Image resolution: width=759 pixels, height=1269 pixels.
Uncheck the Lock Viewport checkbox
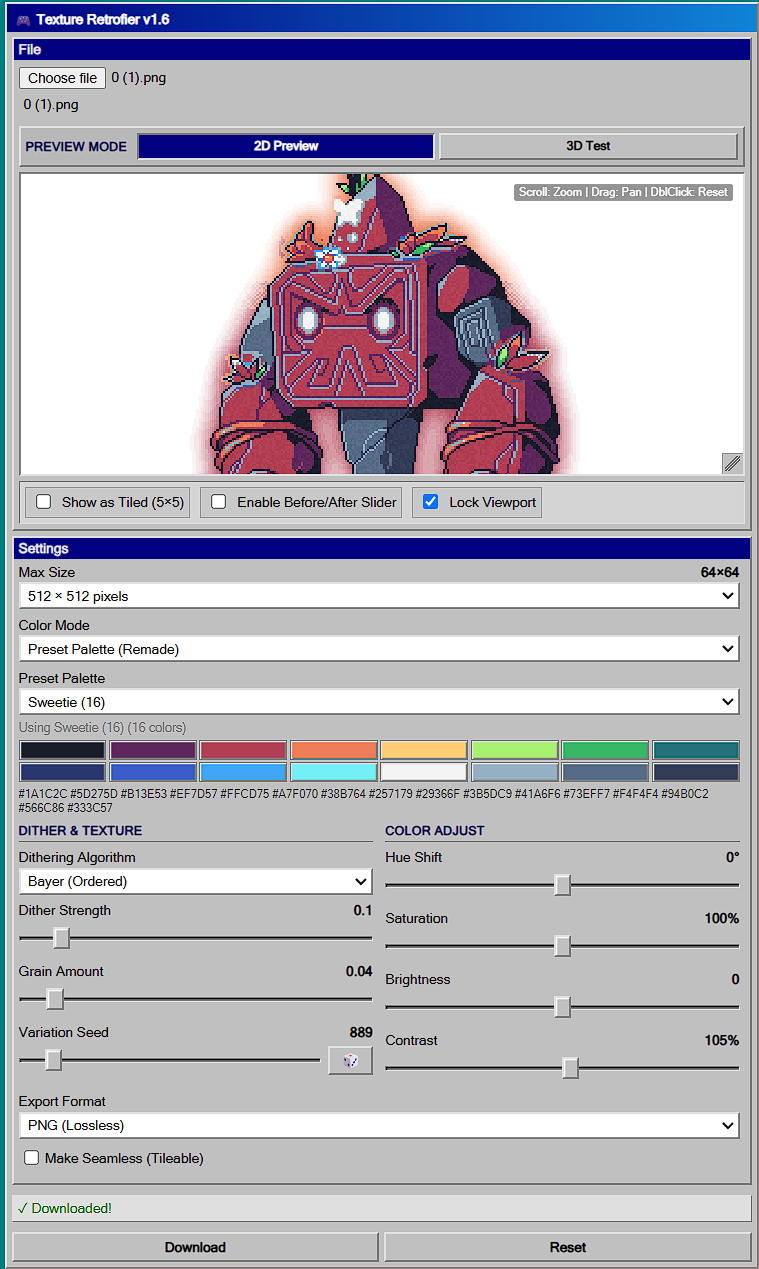(431, 502)
